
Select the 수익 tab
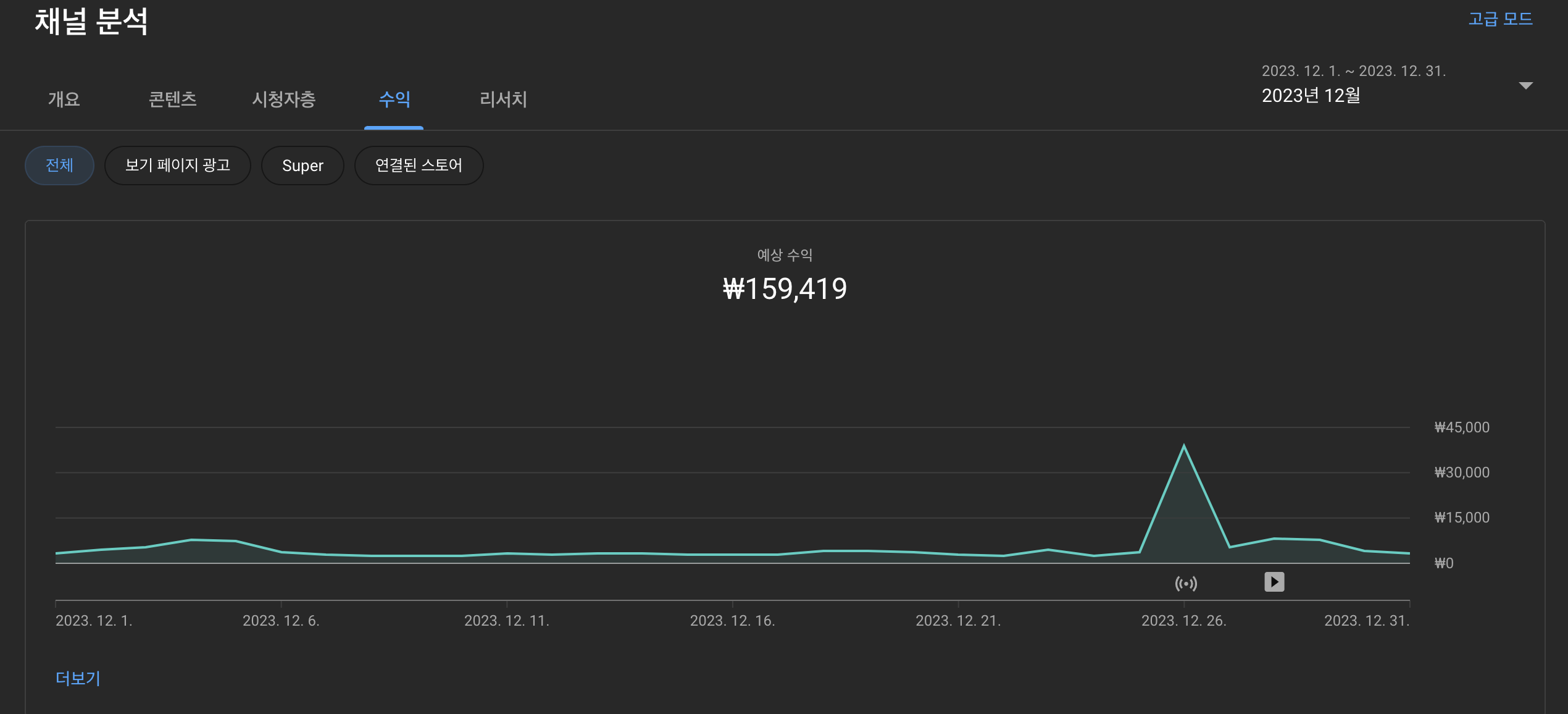pos(394,99)
